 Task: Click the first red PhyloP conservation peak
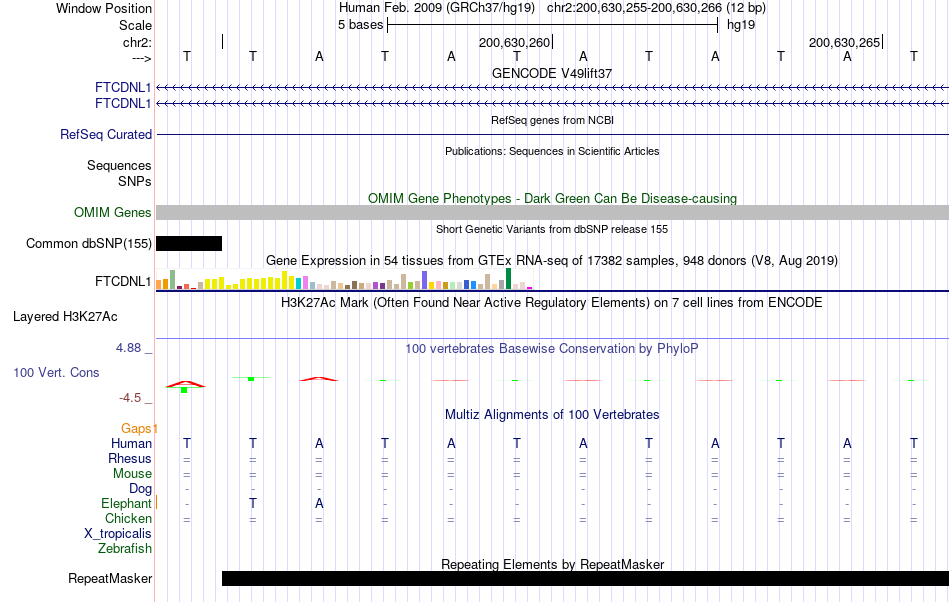[186, 384]
